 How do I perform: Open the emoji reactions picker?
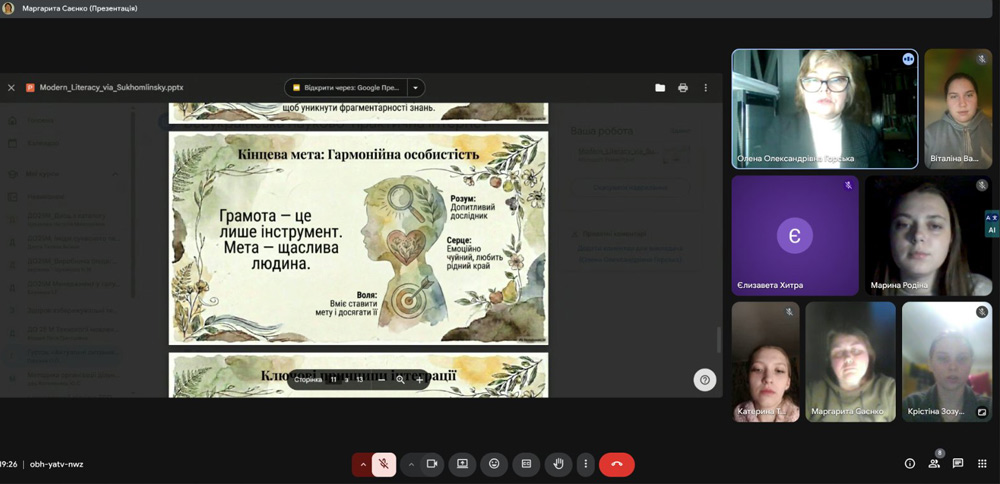(x=494, y=464)
